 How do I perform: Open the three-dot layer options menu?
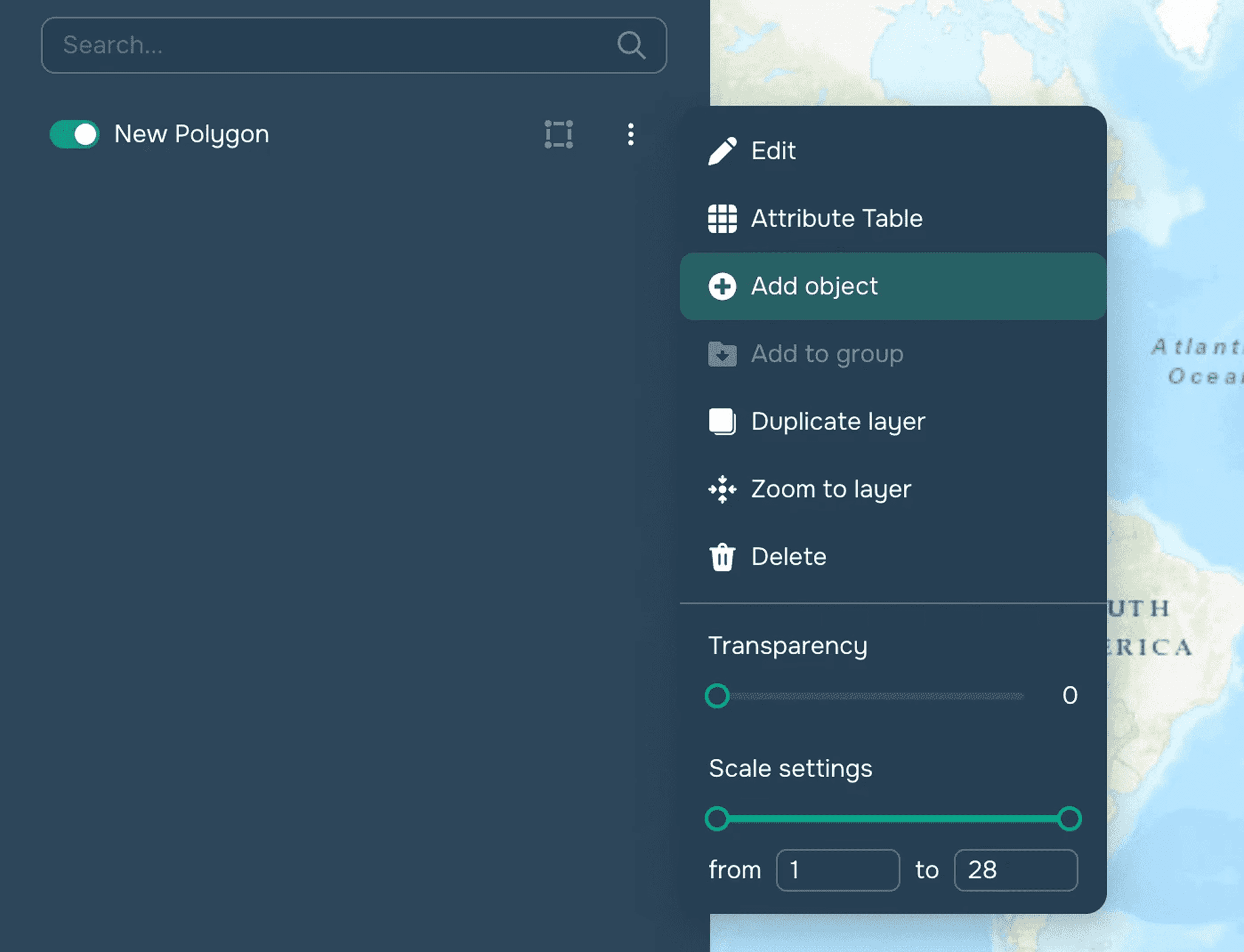point(631,134)
